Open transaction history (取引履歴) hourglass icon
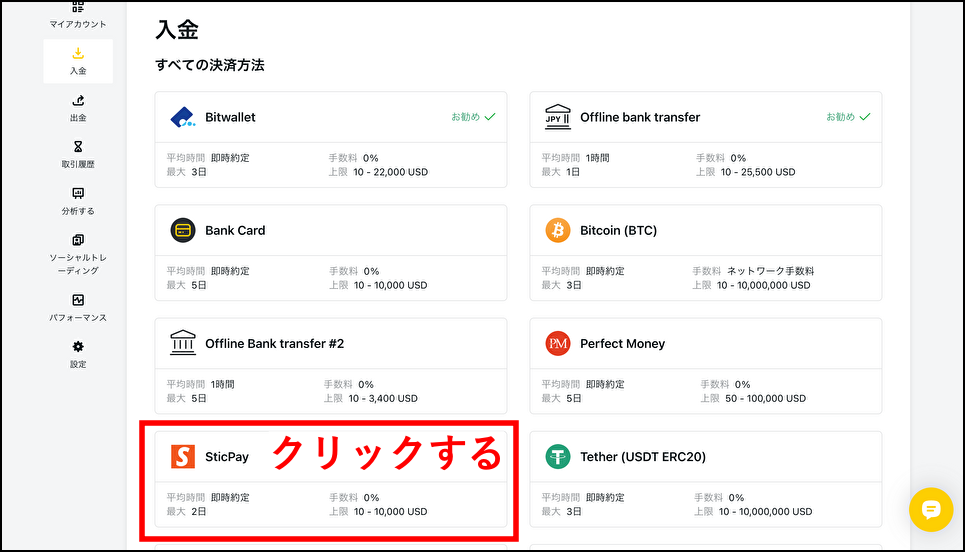The width and height of the screenshot is (965, 552). tap(78, 146)
